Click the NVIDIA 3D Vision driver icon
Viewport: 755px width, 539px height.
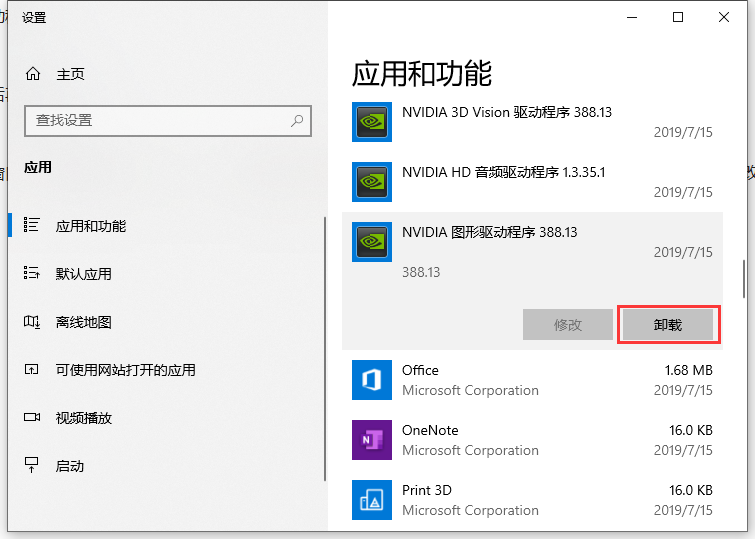click(372, 122)
